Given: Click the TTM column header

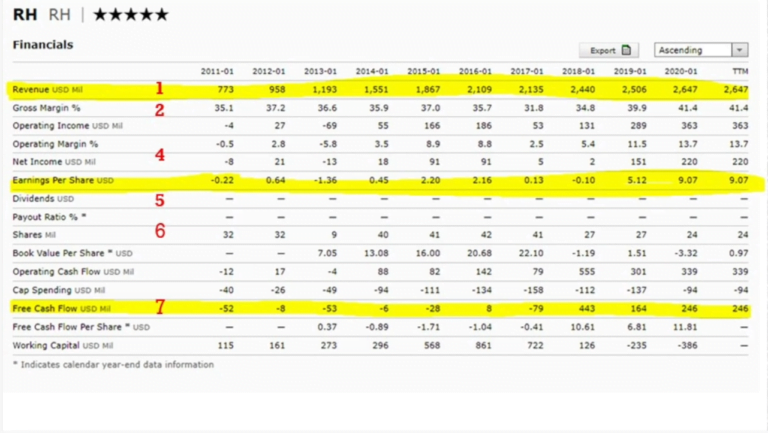Looking at the screenshot, I should tap(739, 72).
